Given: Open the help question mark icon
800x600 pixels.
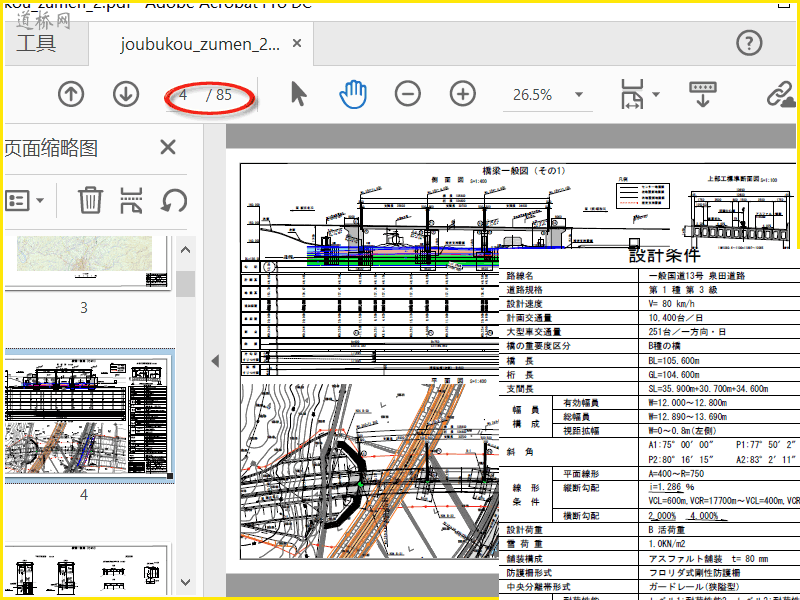Looking at the screenshot, I should click(749, 43).
